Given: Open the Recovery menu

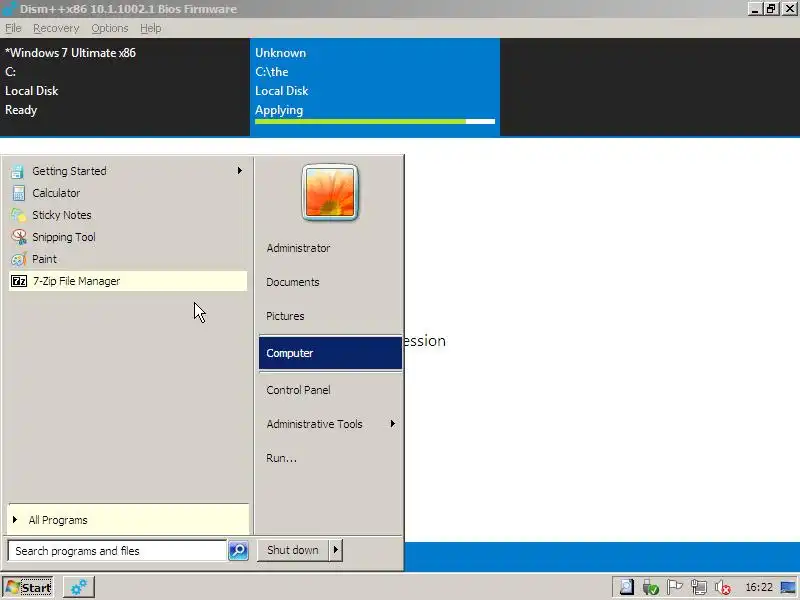Looking at the screenshot, I should point(56,28).
